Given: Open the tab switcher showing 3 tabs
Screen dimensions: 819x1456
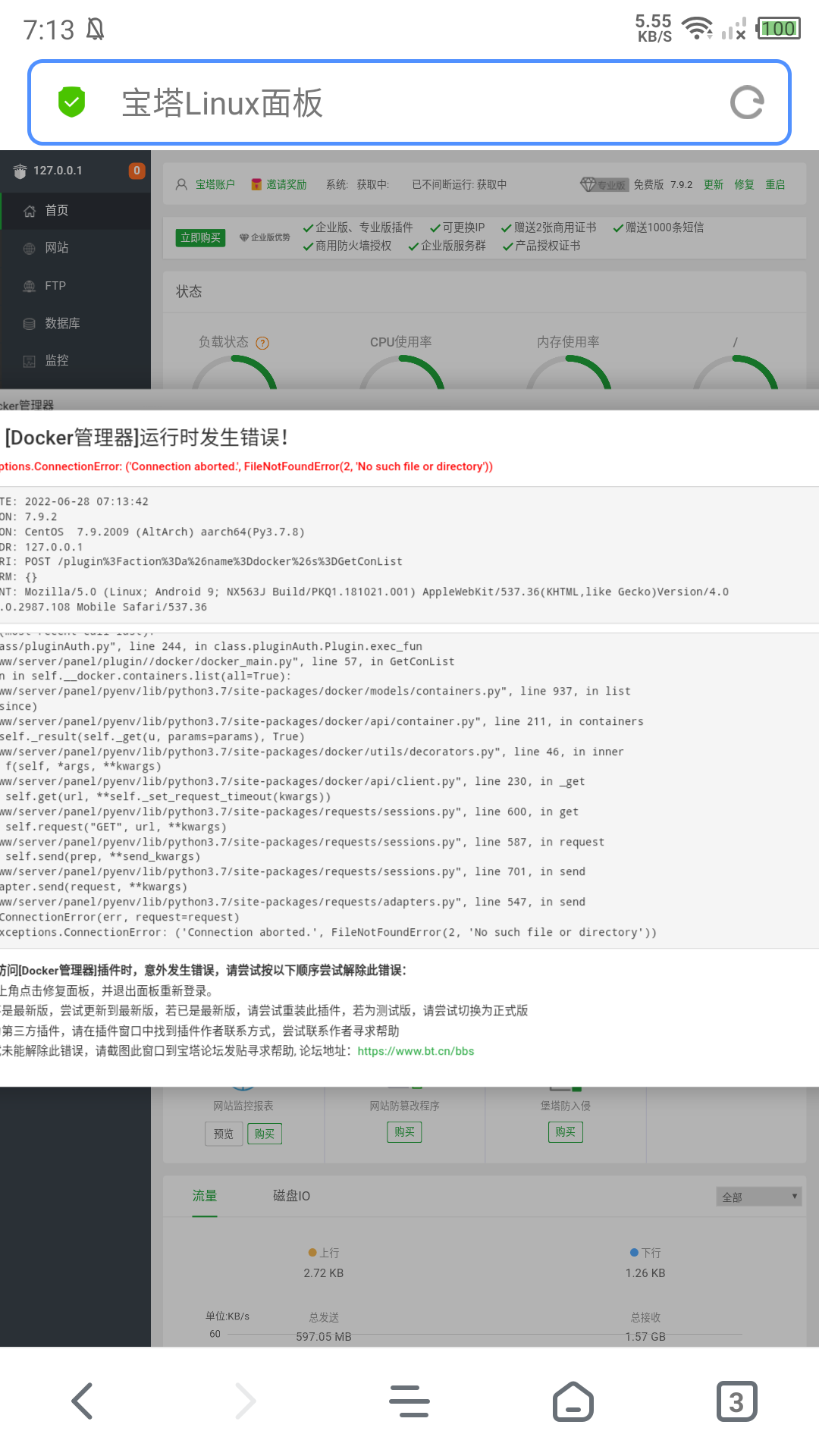Looking at the screenshot, I should (736, 1401).
